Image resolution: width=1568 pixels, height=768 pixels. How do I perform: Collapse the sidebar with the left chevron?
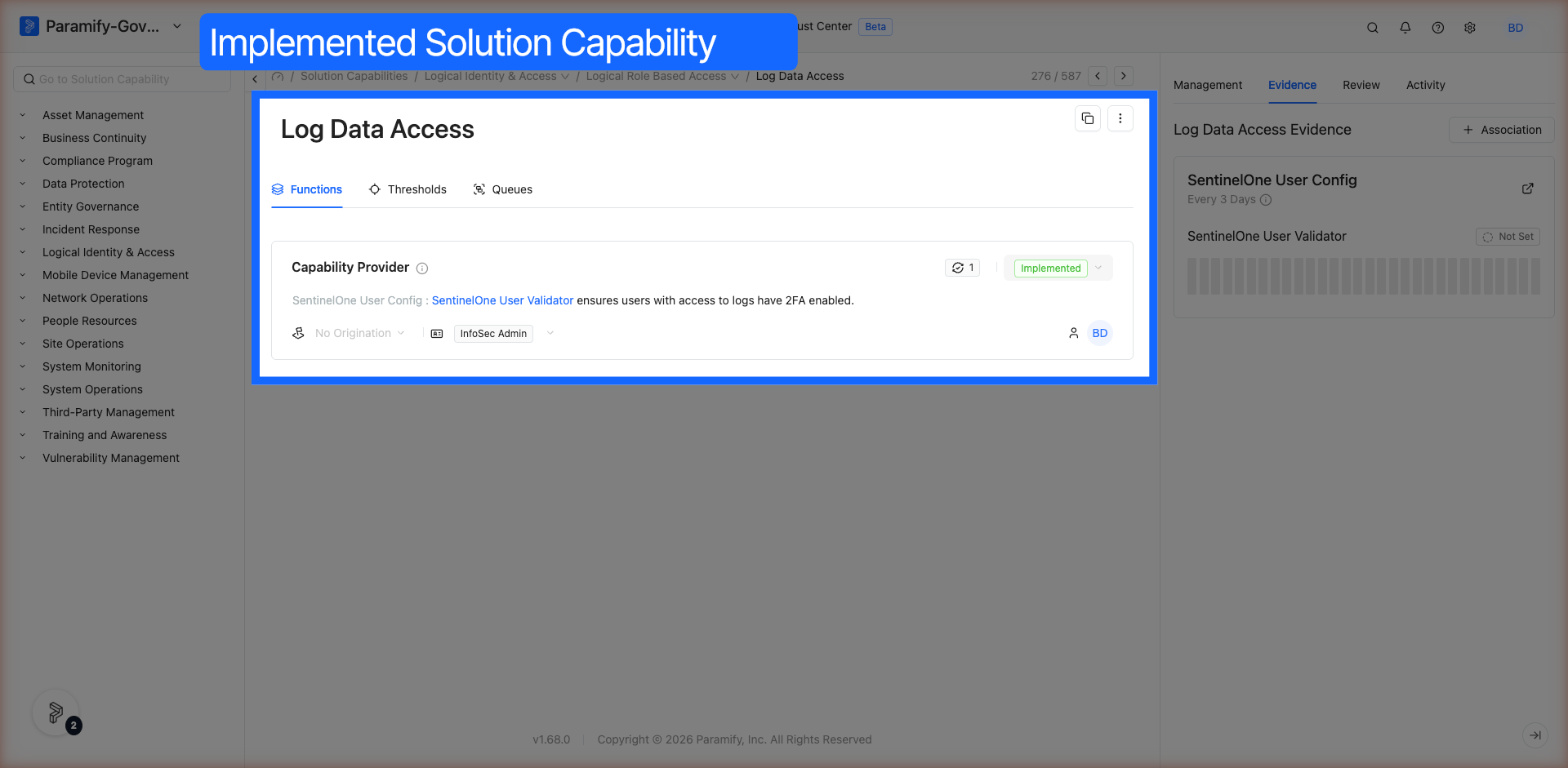255,79
